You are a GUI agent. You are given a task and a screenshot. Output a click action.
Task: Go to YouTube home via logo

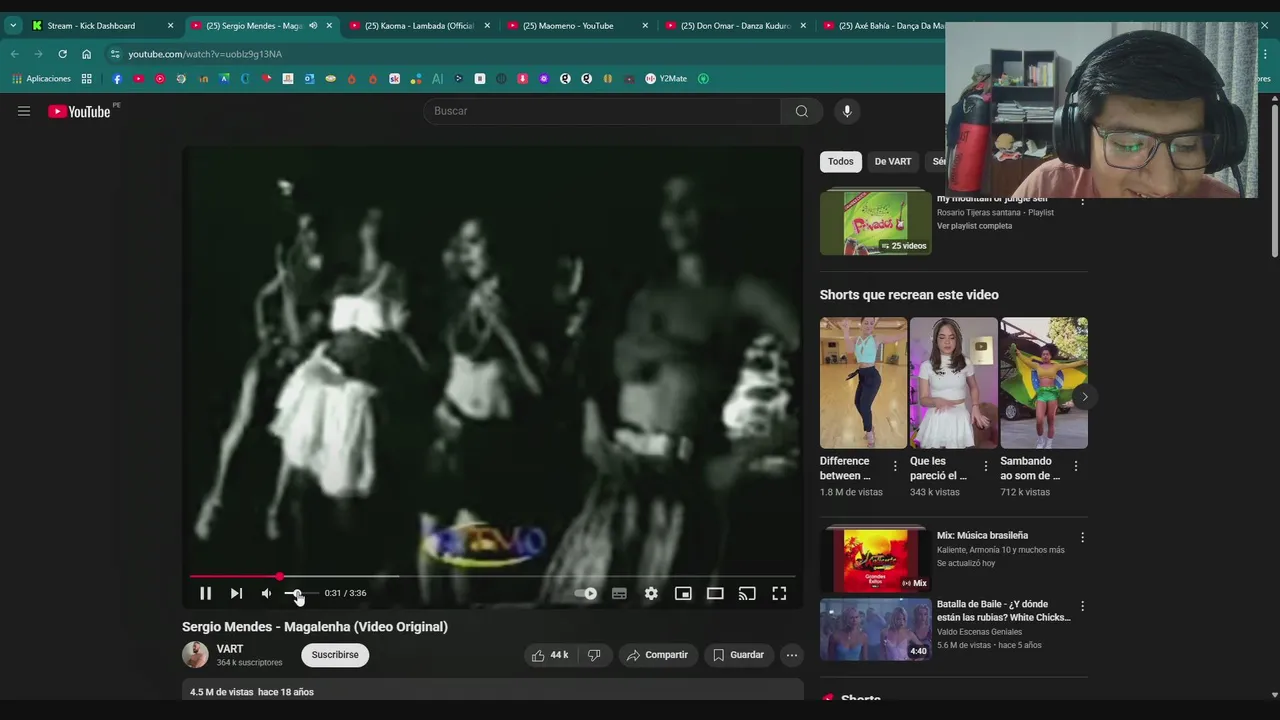(80, 111)
